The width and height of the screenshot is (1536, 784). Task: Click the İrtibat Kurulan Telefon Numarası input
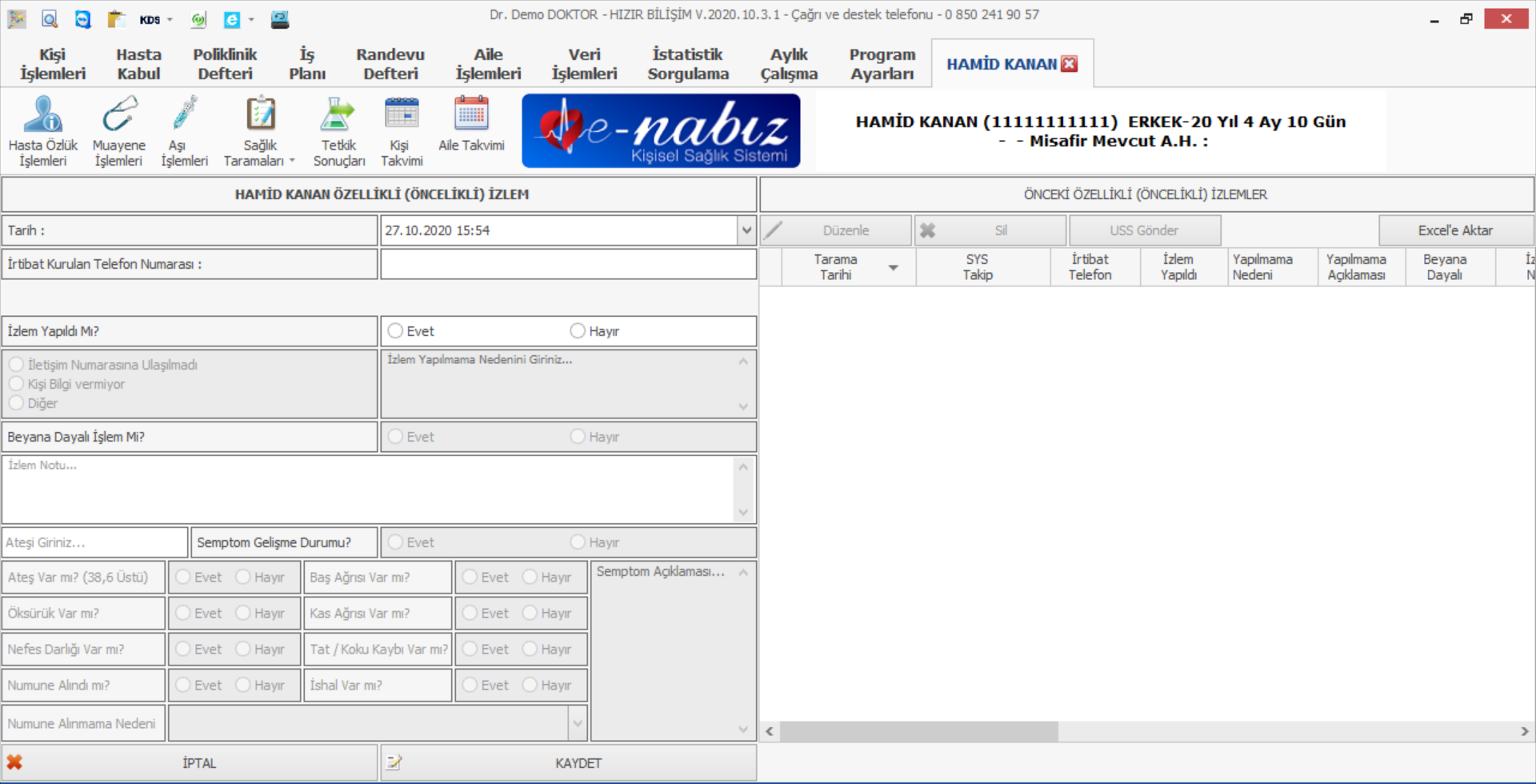click(x=569, y=264)
